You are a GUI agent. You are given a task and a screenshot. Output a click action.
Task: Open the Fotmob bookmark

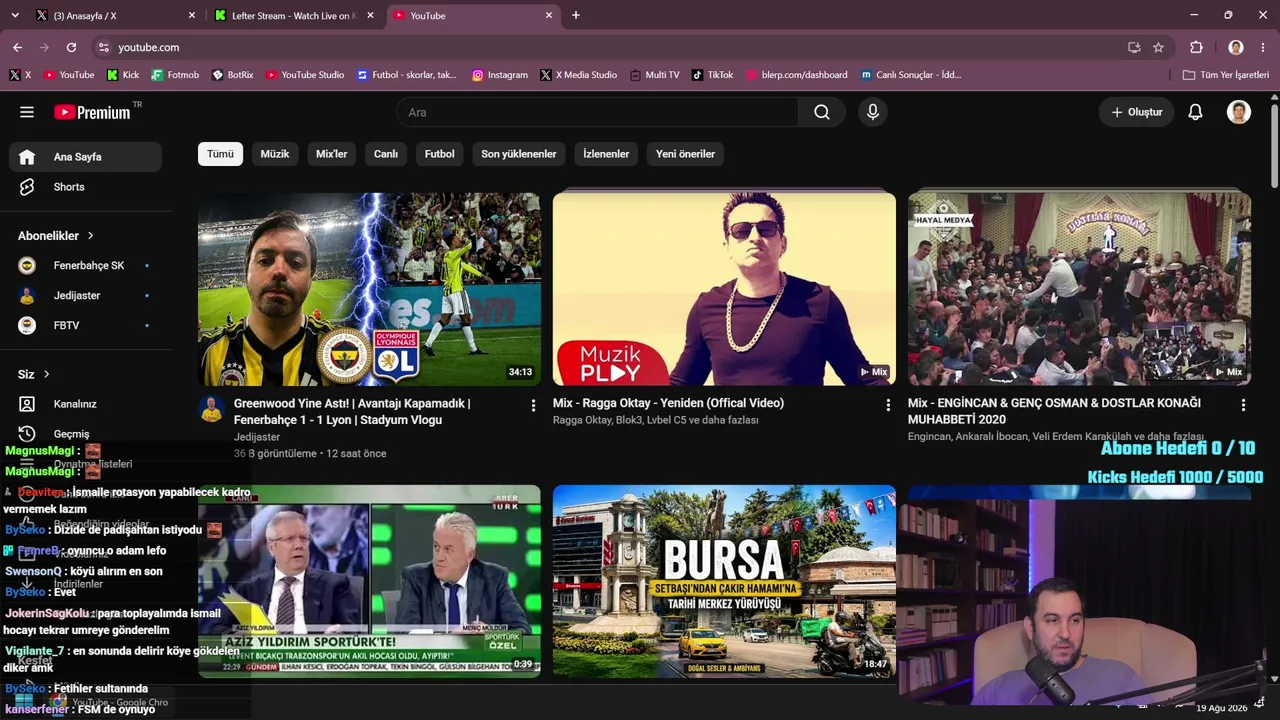tap(175, 75)
